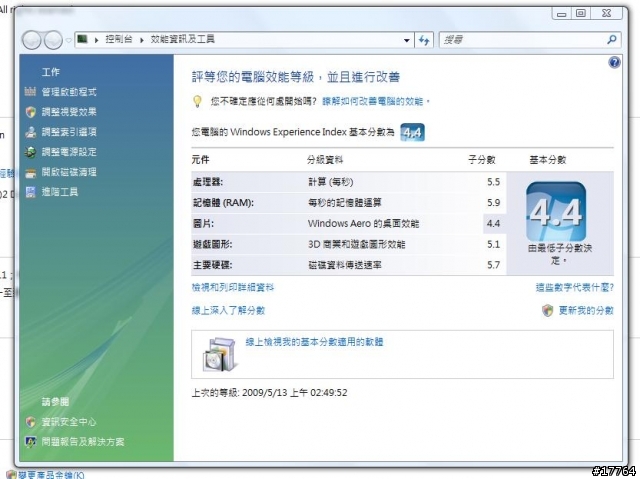The width and height of the screenshot is (640, 479).
Task: Click the 子分數 column header
Action: point(482,160)
